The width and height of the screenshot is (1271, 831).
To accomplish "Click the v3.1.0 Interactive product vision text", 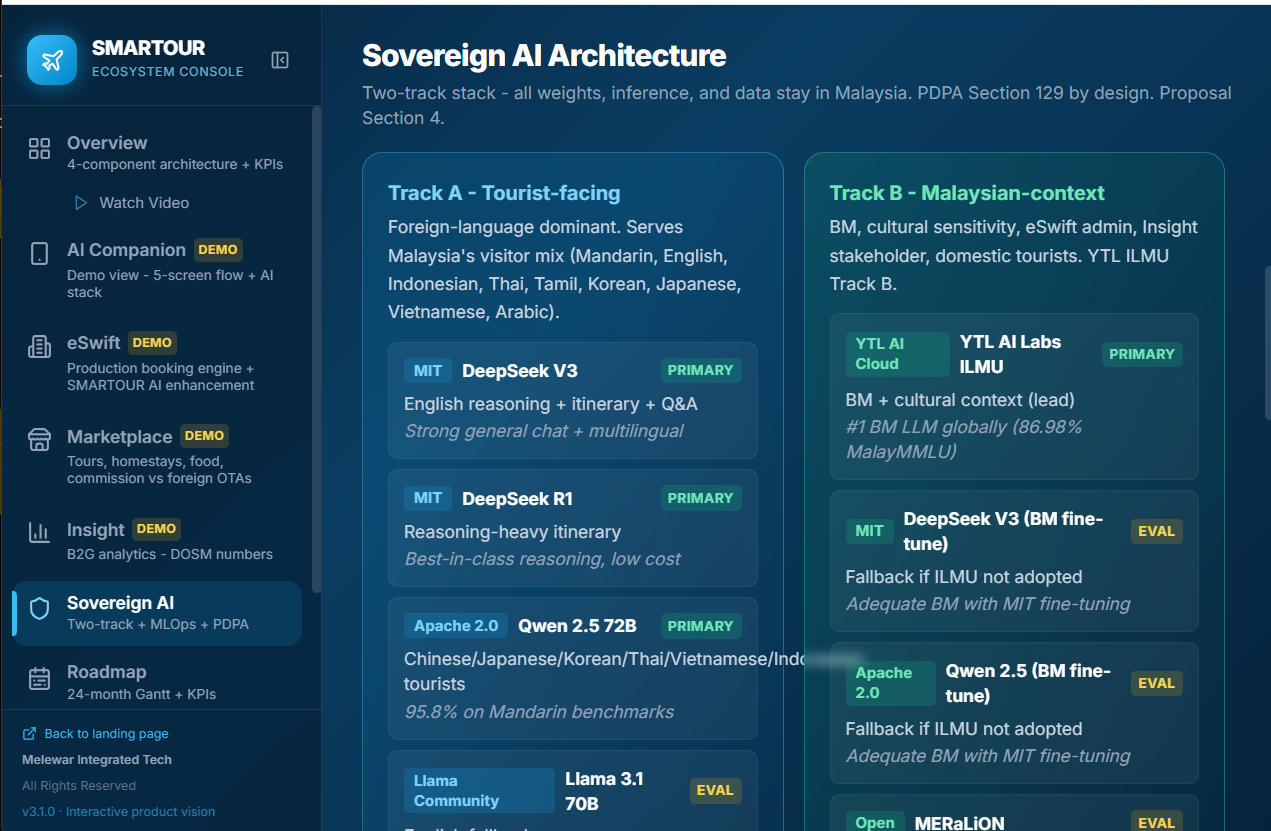I will (x=118, y=811).
